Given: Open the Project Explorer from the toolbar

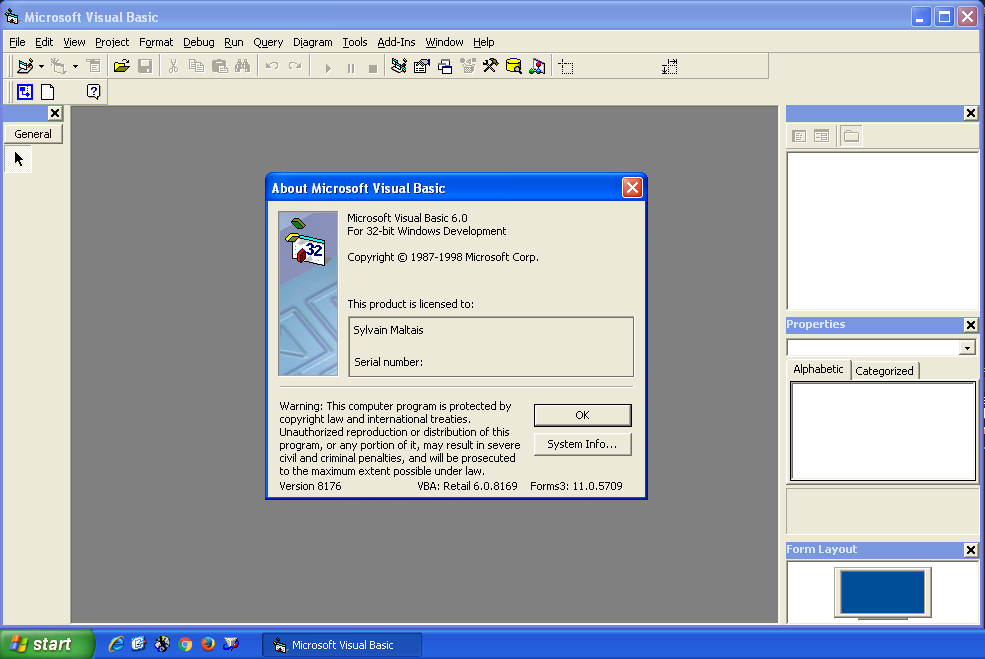Looking at the screenshot, I should [x=399, y=67].
